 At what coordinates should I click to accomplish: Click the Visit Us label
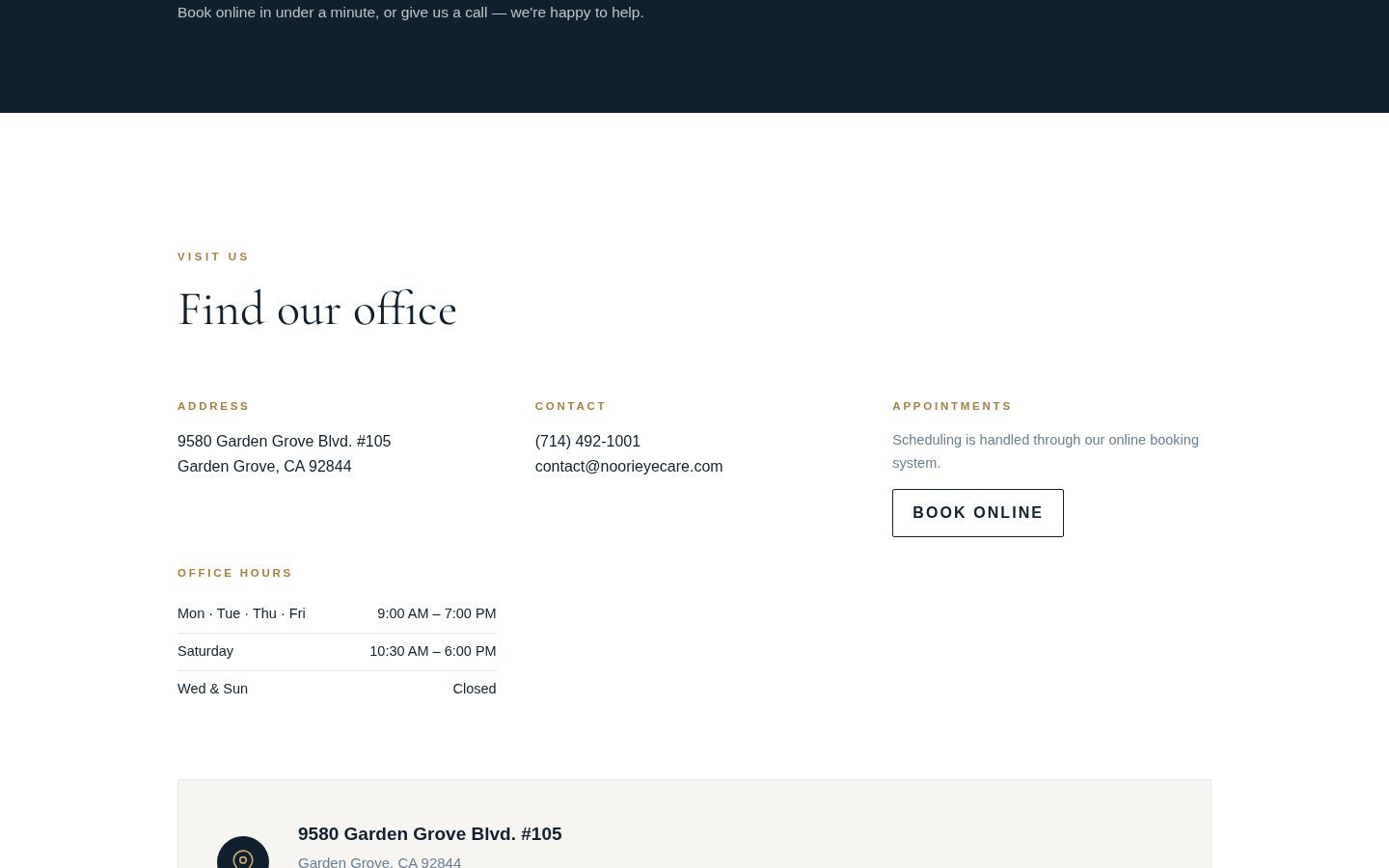[213, 257]
